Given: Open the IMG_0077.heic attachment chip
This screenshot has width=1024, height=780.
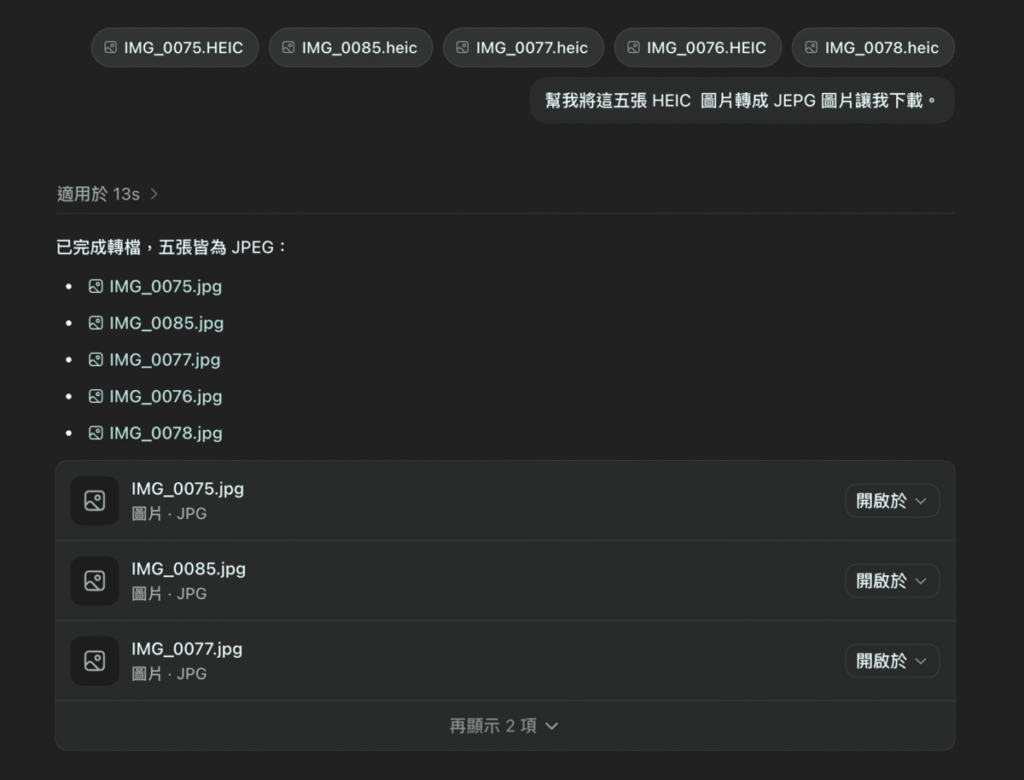Looking at the screenshot, I should (523, 48).
